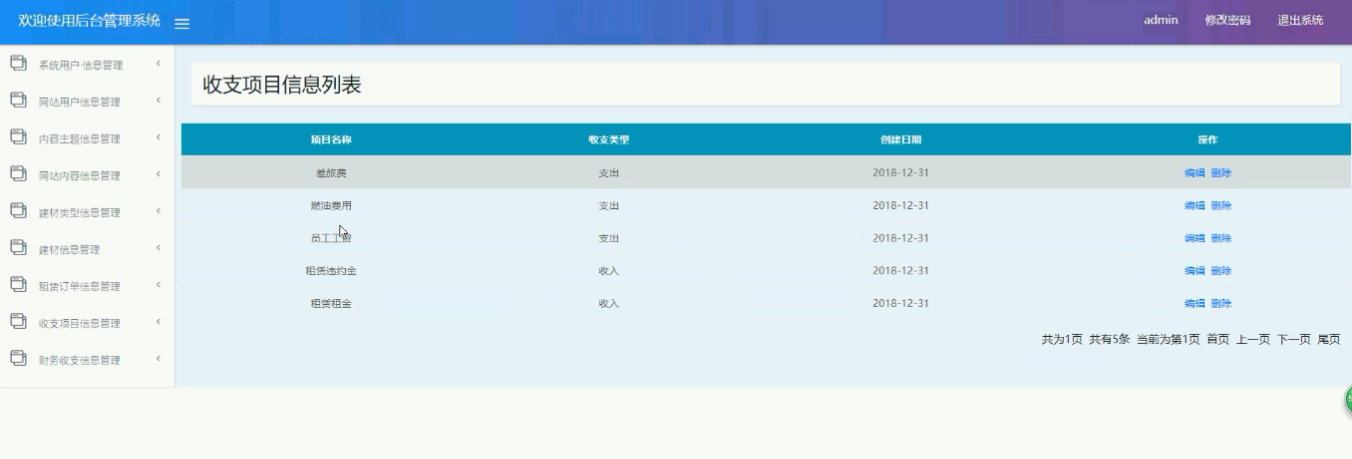Select the 燃油费用 project name cell

click(331, 206)
